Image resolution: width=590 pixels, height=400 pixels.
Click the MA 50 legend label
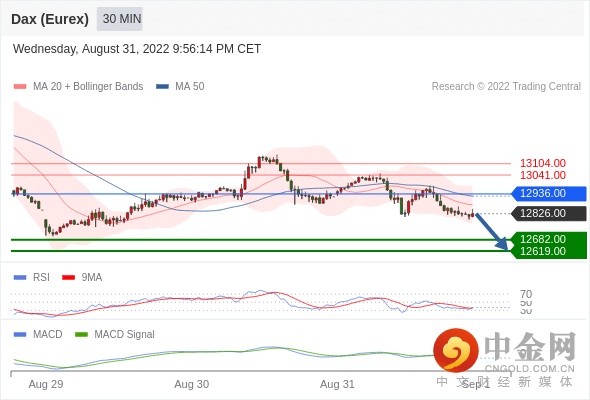click(190, 87)
